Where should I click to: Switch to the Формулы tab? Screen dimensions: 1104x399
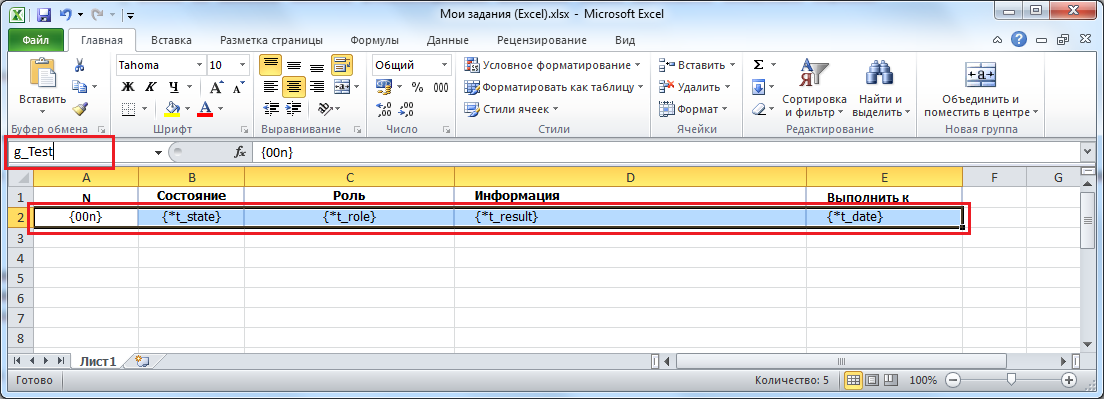pyautogui.click(x=375, y=40)
